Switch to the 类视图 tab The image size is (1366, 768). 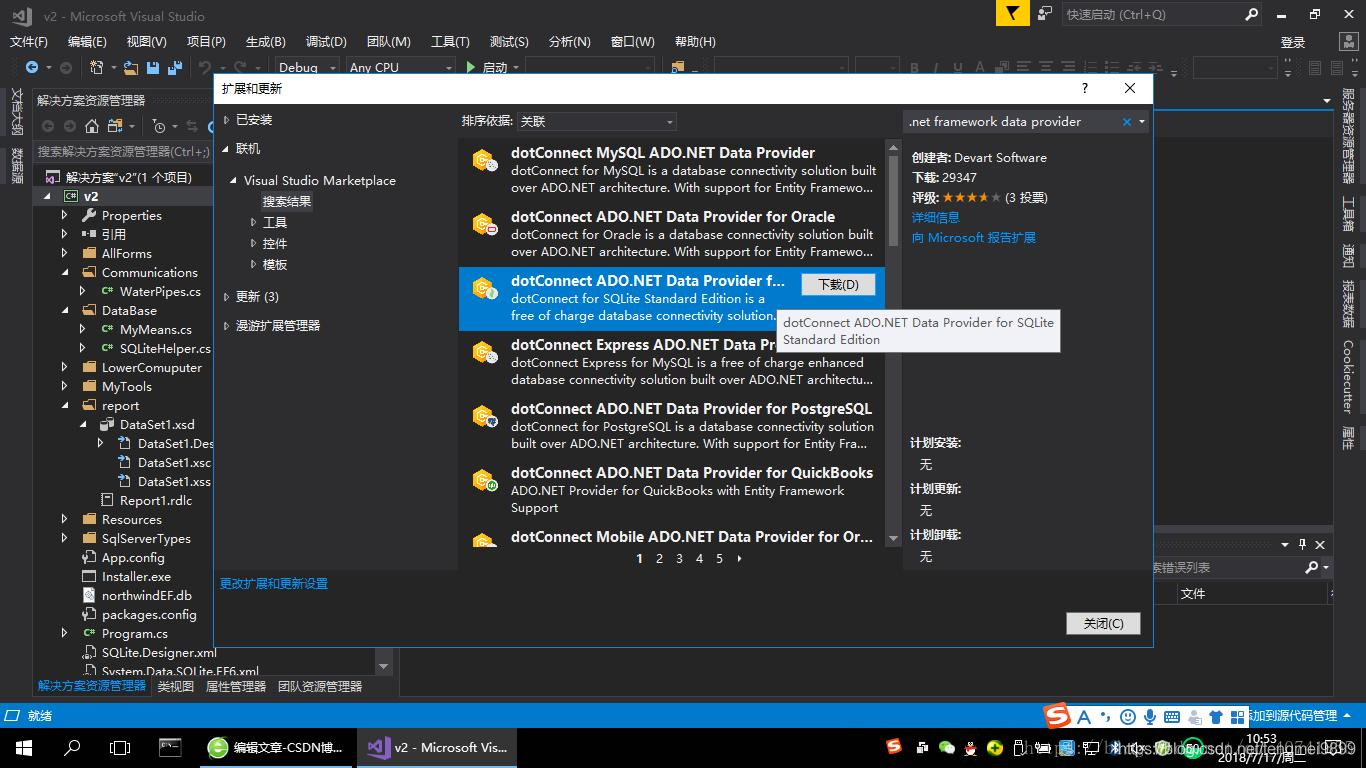coord(175,686)
